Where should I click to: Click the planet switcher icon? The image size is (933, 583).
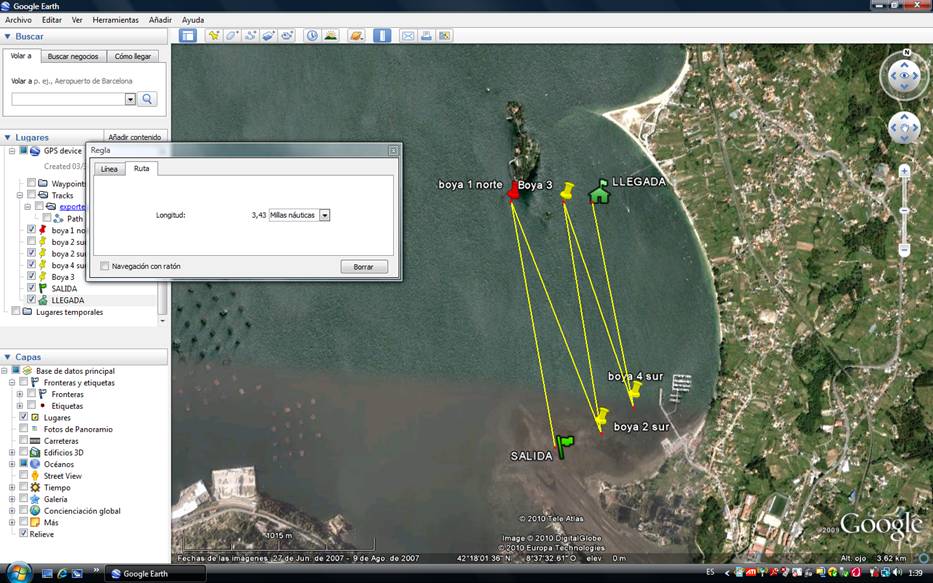[x=356, y=36]
